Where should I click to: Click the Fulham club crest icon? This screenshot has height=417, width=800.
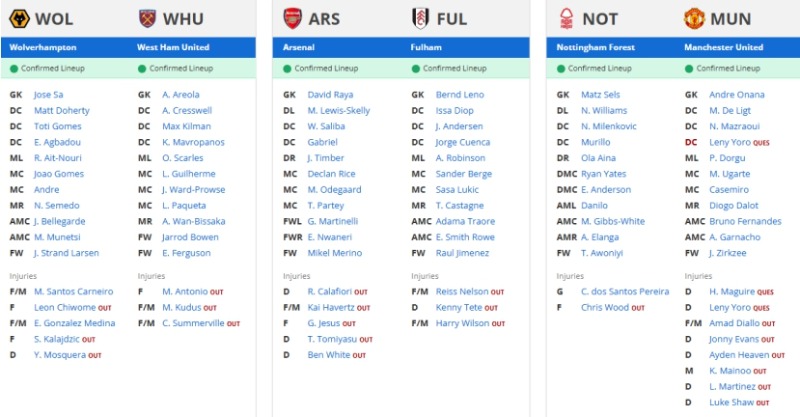(x=422, y=18)
